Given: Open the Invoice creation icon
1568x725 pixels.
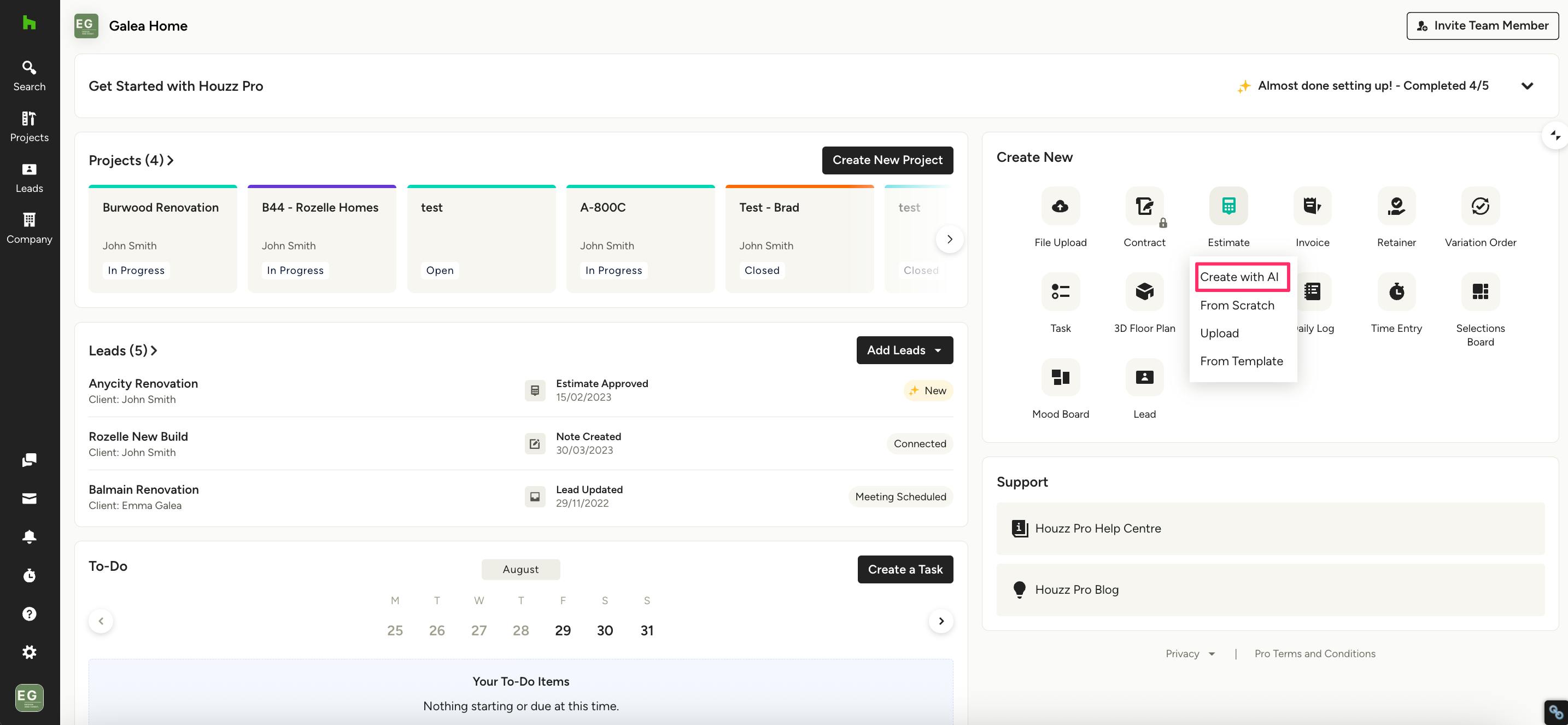Looking at the screenshot, I should (1312, 206).
